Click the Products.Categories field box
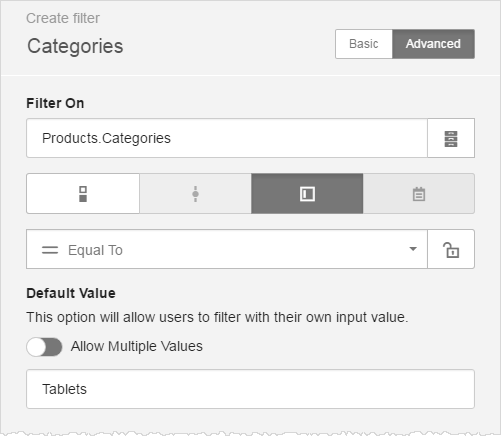Image resolution: width=501 pixels, height=438 pixels. pos(227,138)
